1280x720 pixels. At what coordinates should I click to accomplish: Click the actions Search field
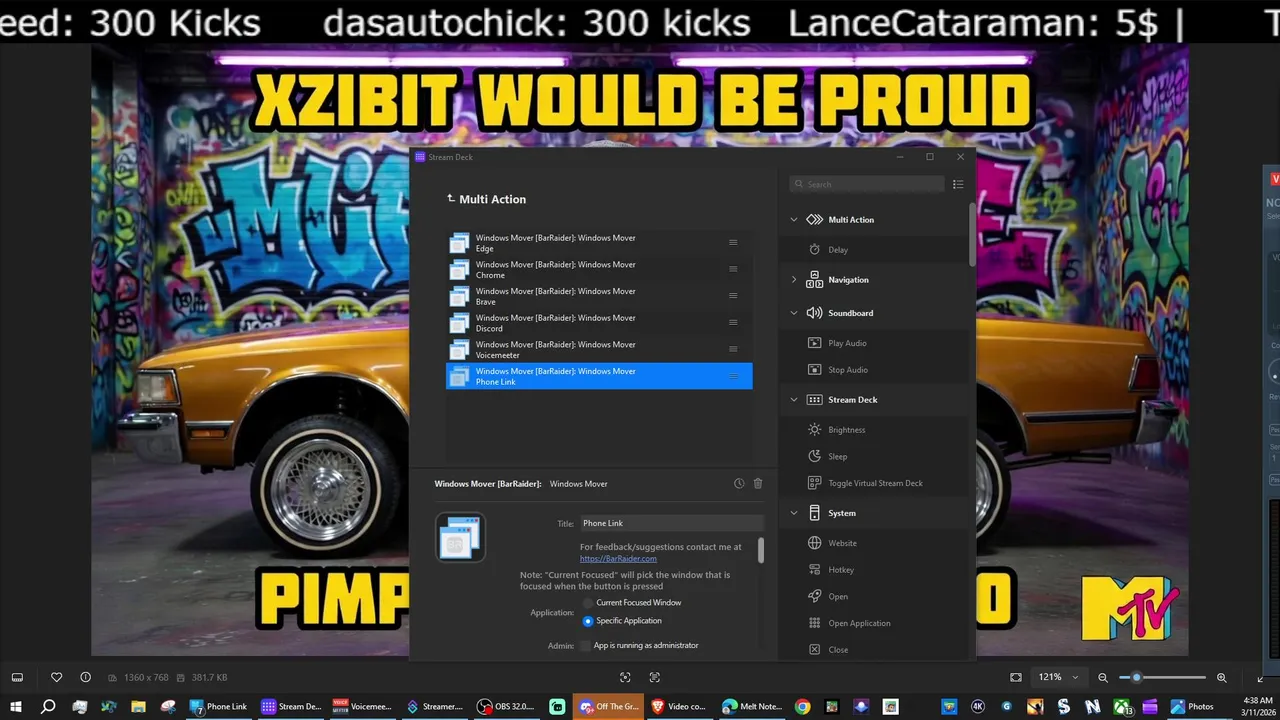coord(867,184)
